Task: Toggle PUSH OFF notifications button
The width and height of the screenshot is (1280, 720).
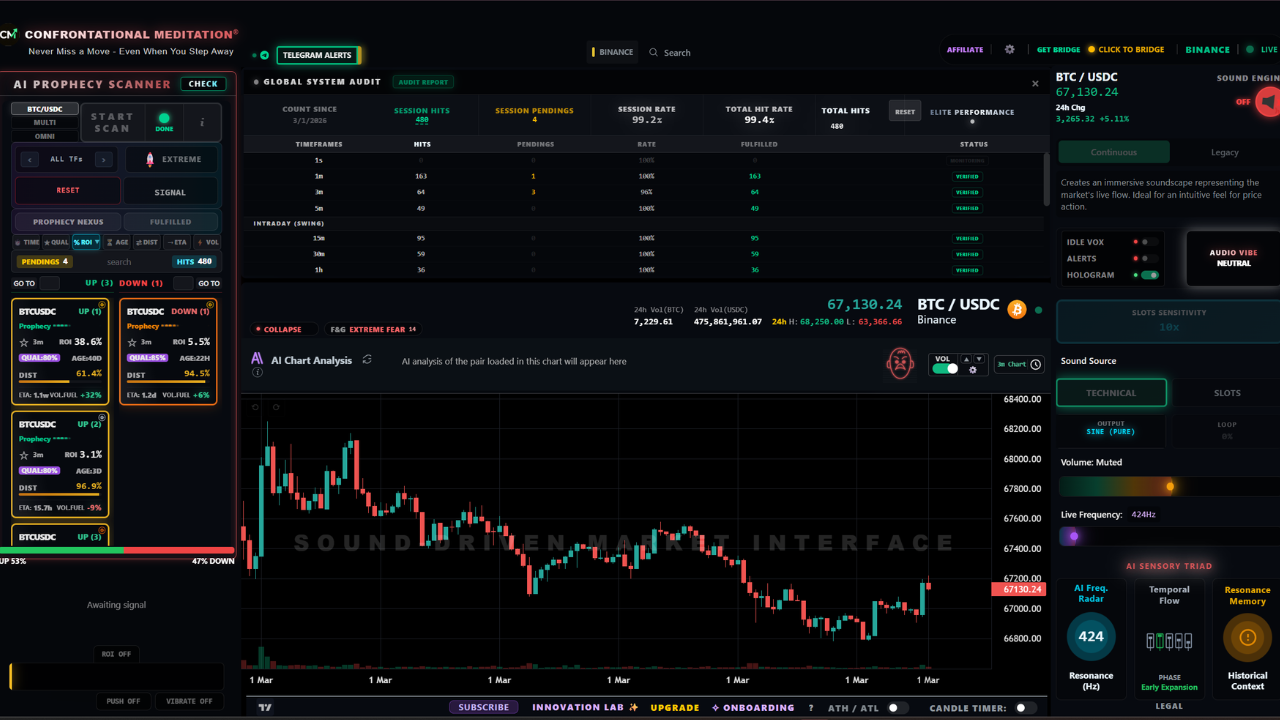Action: pos(123,701)
